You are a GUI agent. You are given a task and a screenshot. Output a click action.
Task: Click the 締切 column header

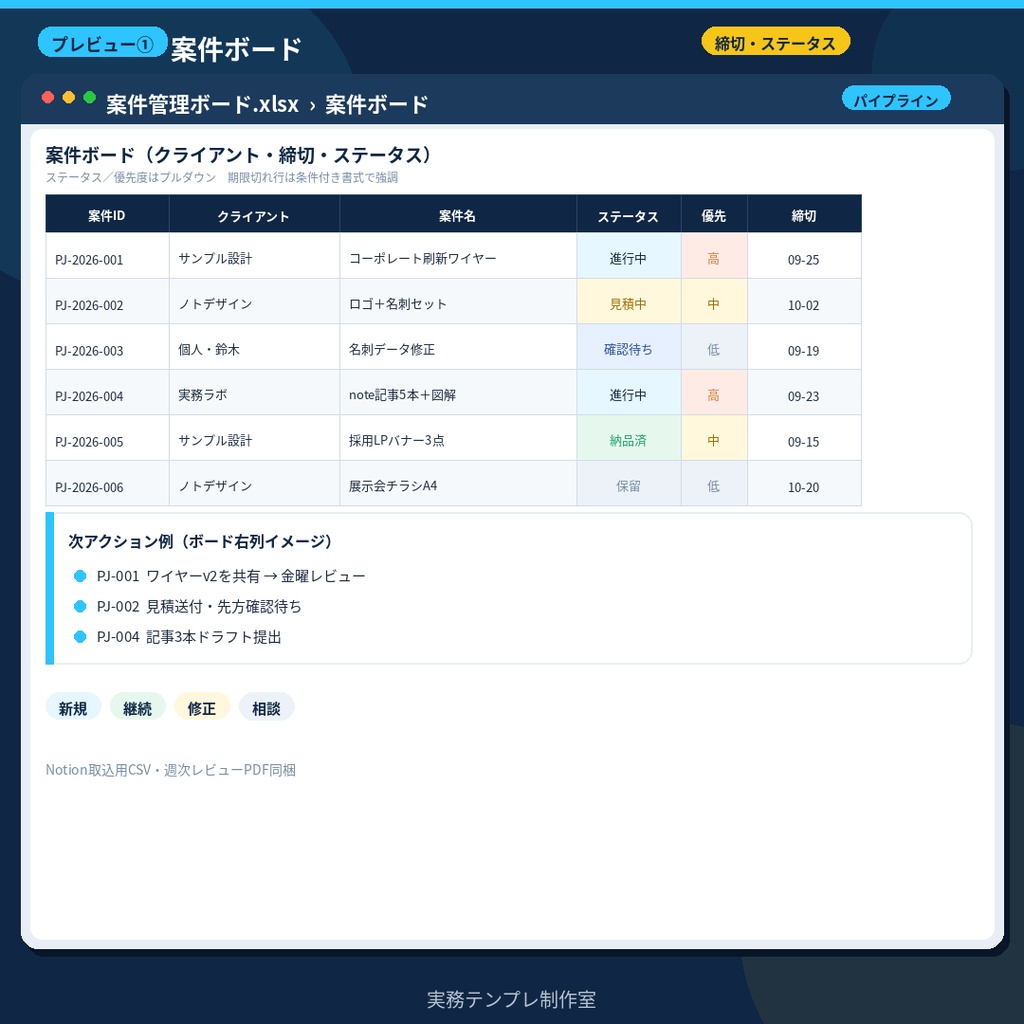click(804, 215)
